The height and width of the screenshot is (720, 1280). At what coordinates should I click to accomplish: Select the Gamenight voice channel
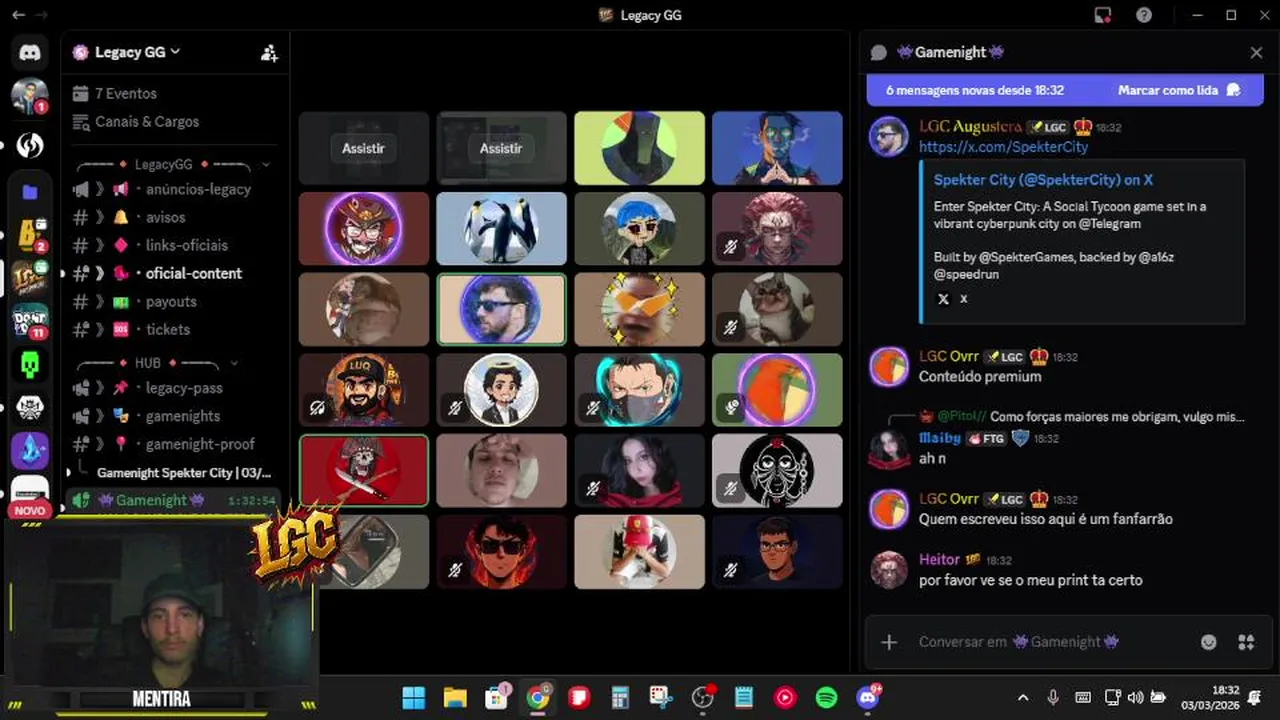(173, 500)
